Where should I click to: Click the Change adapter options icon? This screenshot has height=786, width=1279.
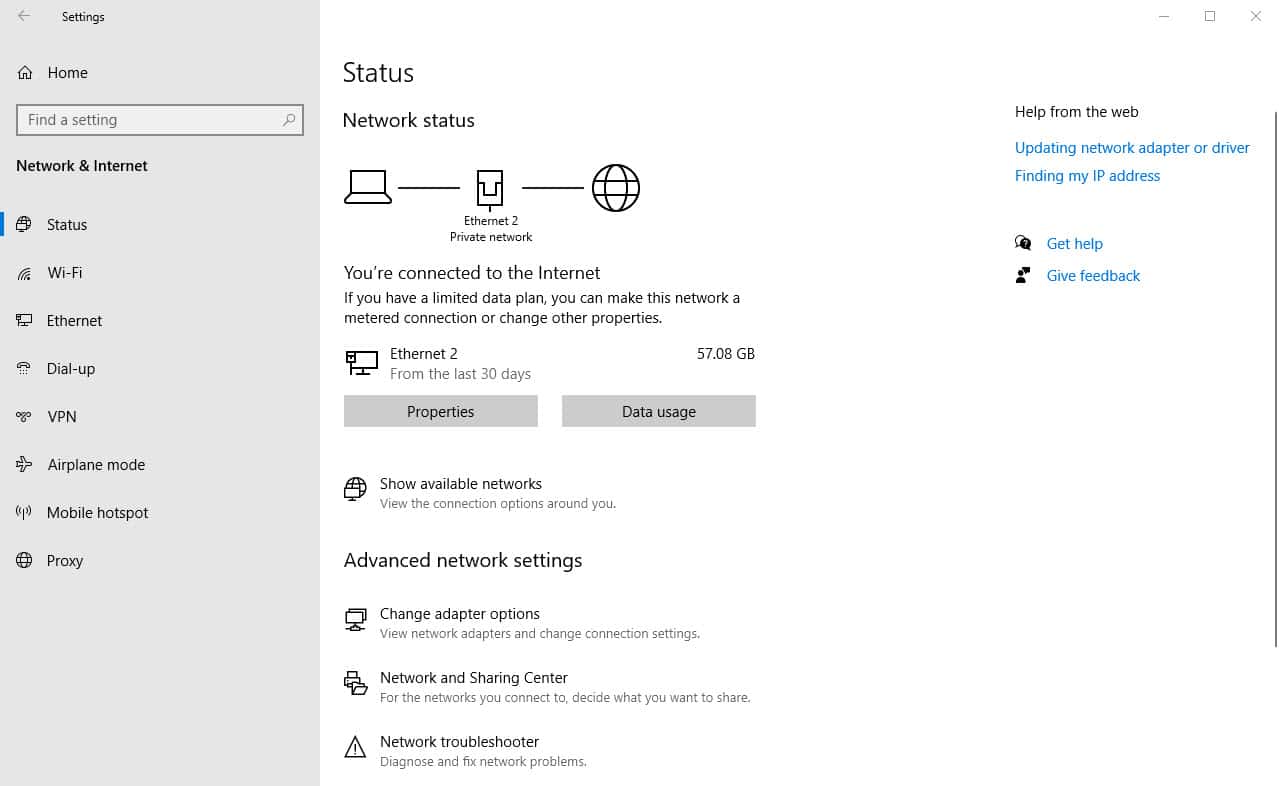pyautogui.click(x=355, y=620)
